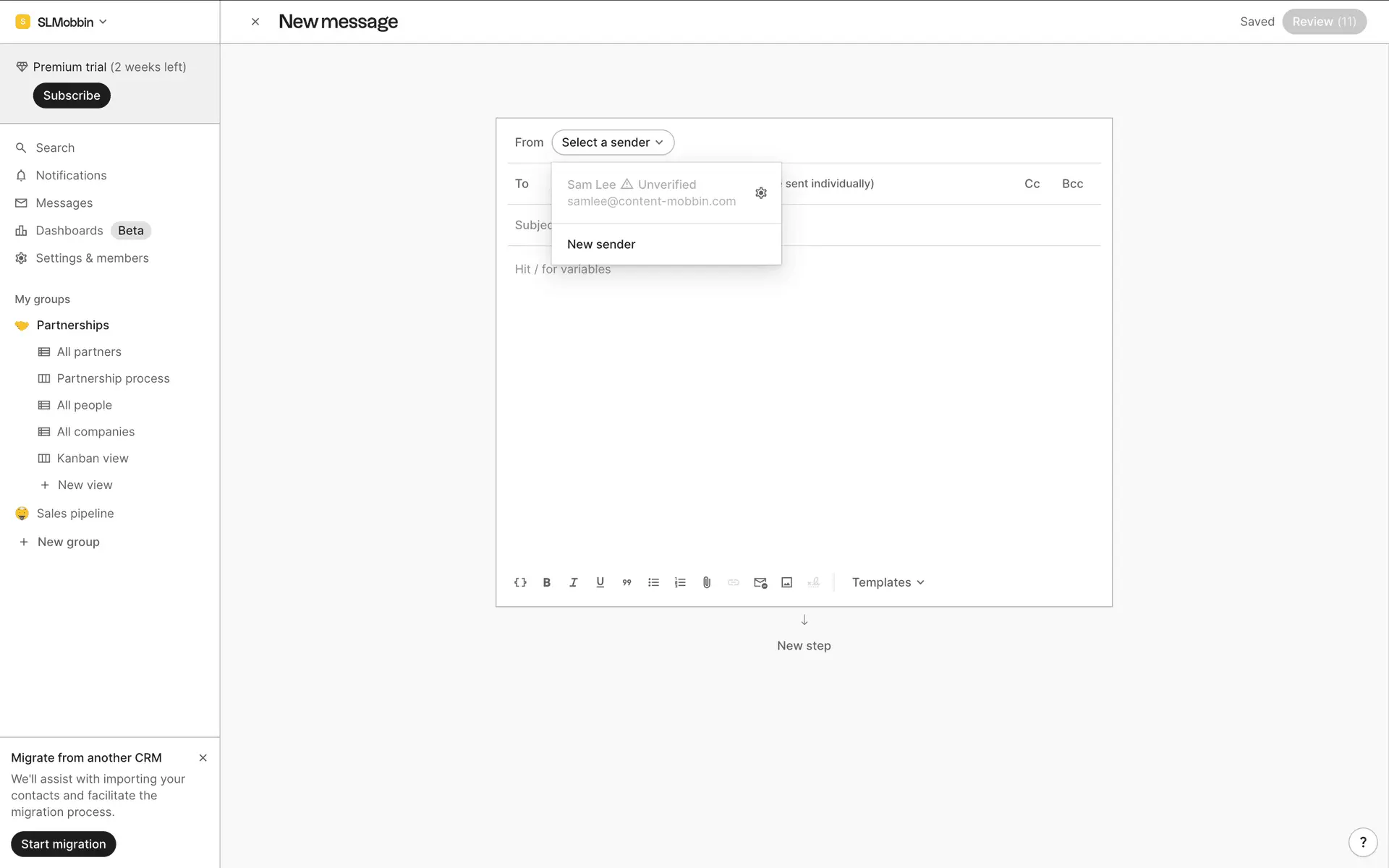Image resolution: width=1389 pixels, height=868 pixels.
Task: Click the help question mark button
Action: click(1363, 842)
